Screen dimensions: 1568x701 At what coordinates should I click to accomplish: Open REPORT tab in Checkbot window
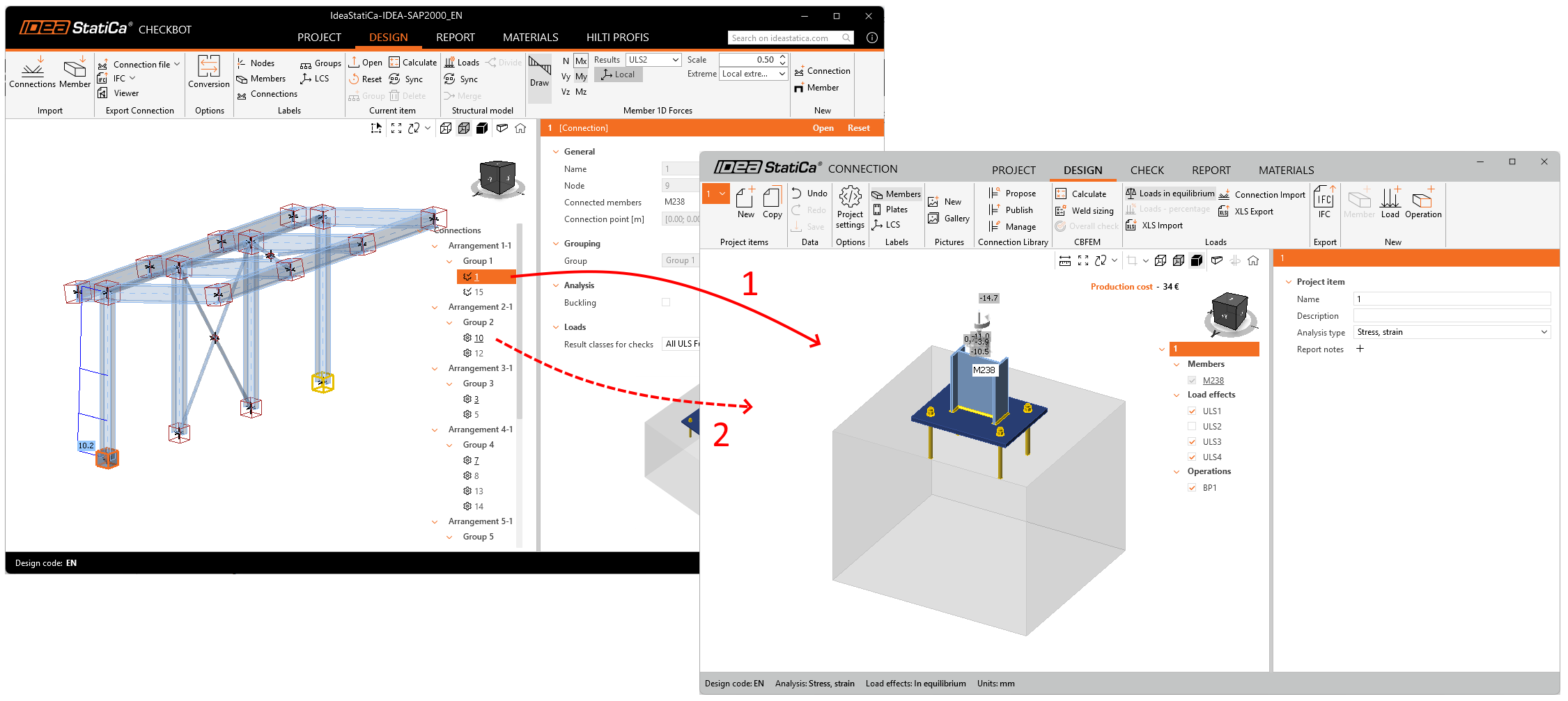coord(456,38)
